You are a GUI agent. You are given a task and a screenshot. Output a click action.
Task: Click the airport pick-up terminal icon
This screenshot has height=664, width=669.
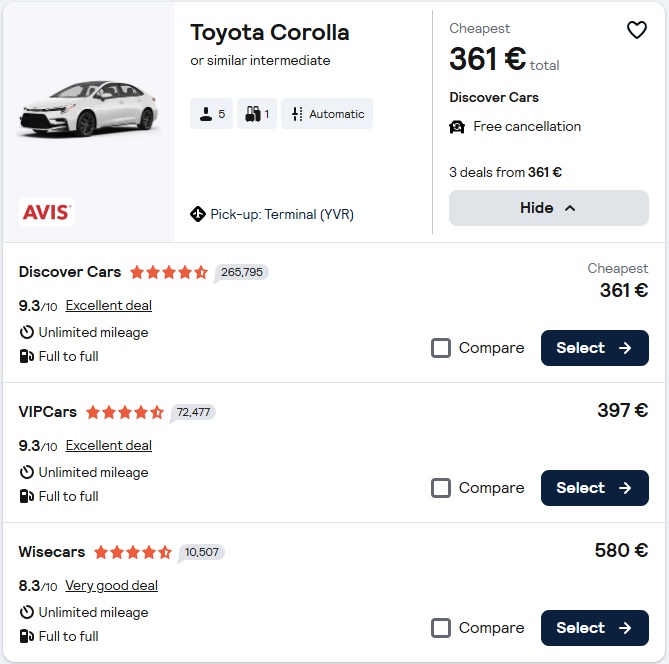point(198,214)
